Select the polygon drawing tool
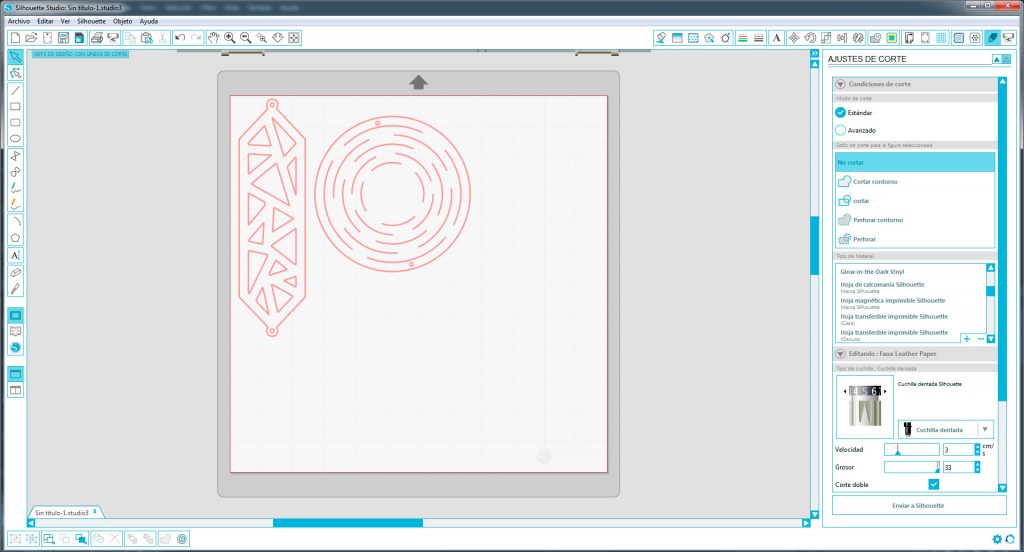 pos(15,238)
